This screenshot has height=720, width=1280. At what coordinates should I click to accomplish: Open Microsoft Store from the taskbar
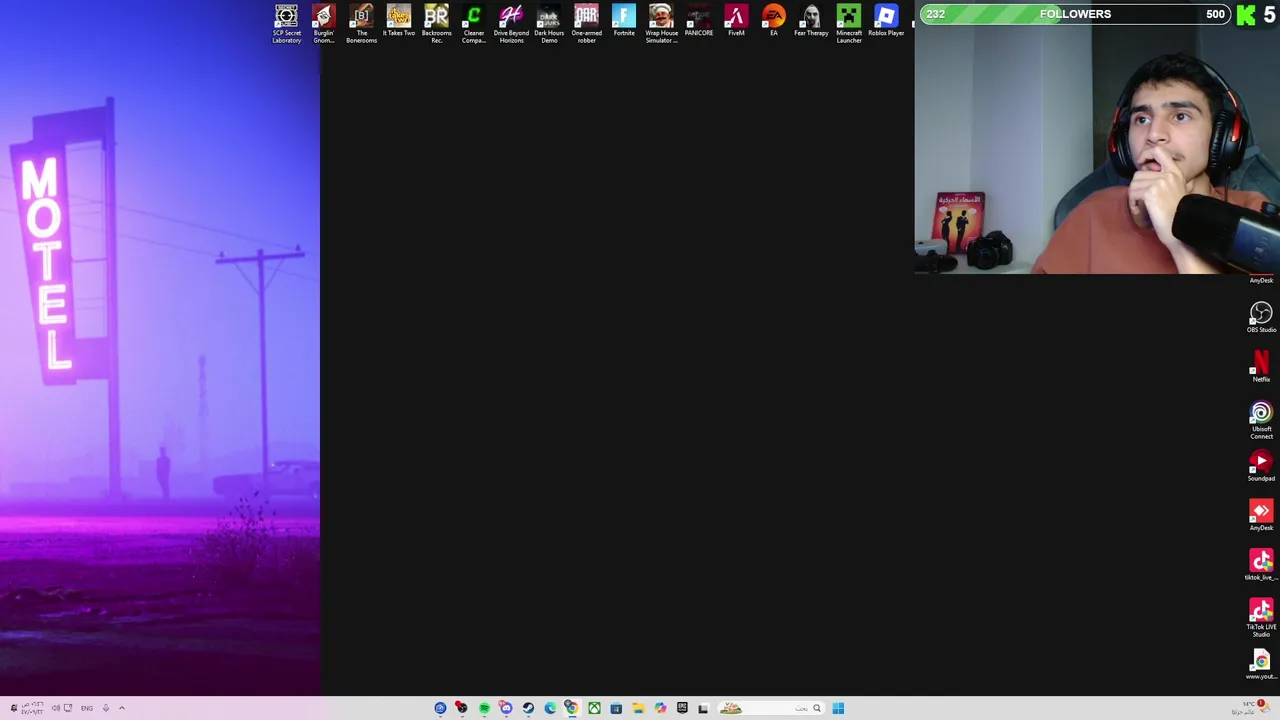(616, 708)
